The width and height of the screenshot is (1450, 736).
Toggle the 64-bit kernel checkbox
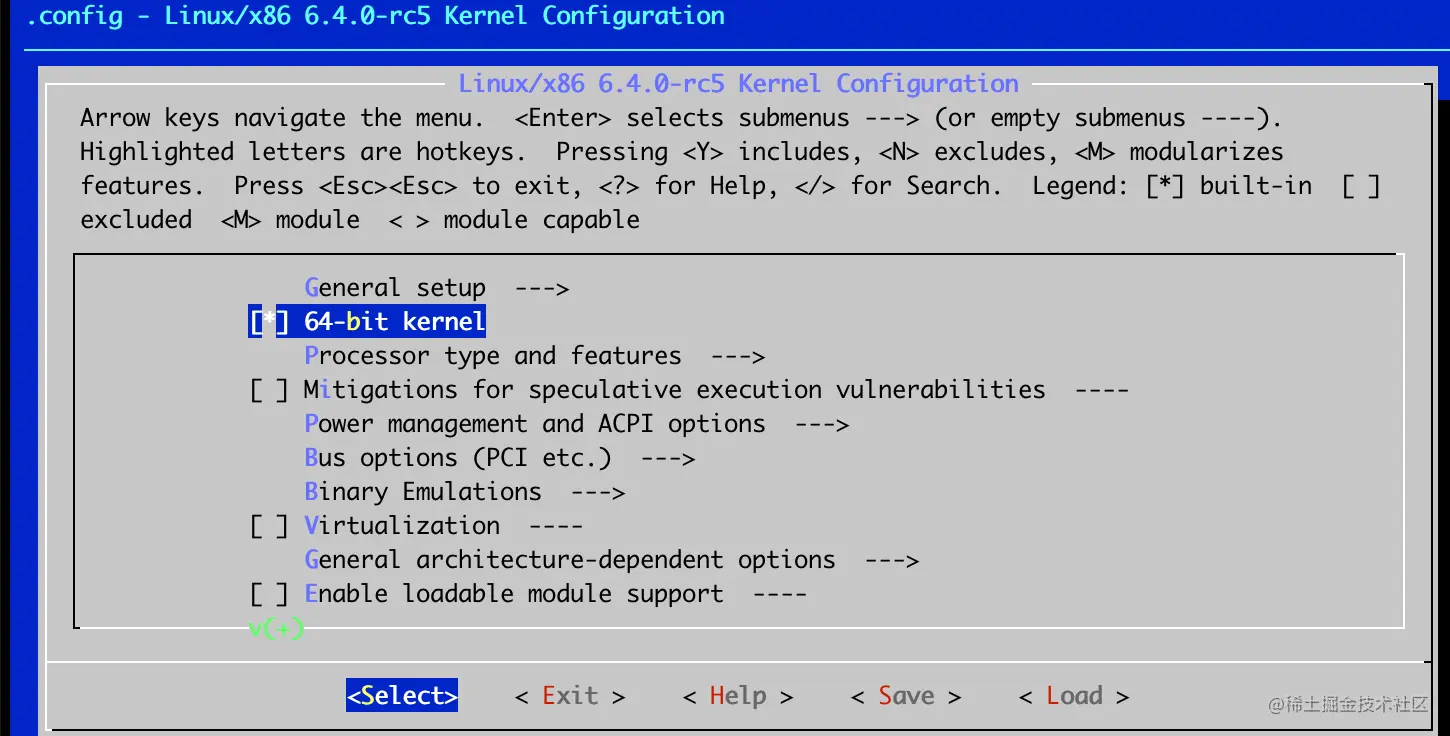[x=268, y=322]
